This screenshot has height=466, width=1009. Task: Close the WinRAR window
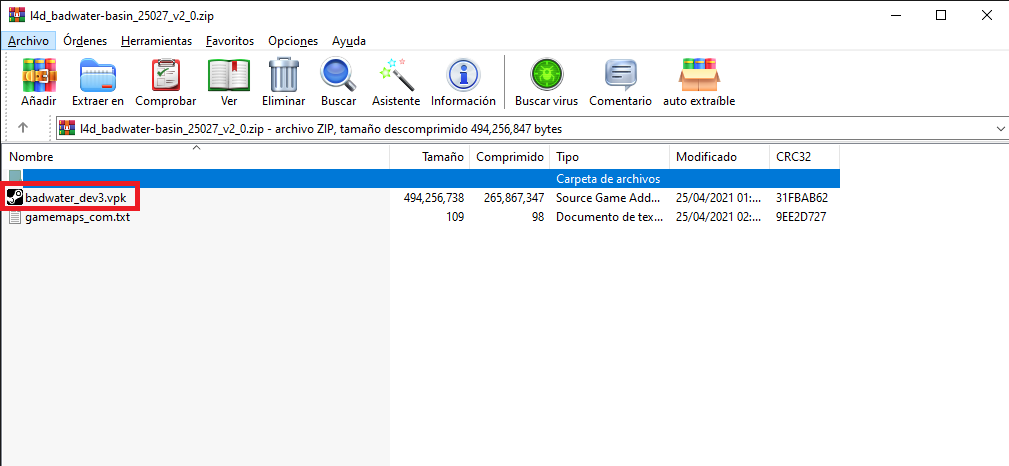[x=986, y=15]
